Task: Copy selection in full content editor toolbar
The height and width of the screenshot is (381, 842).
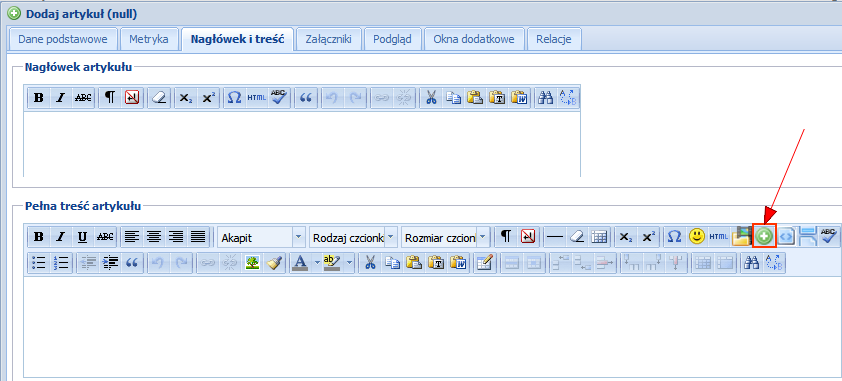Action: point(392,262)
